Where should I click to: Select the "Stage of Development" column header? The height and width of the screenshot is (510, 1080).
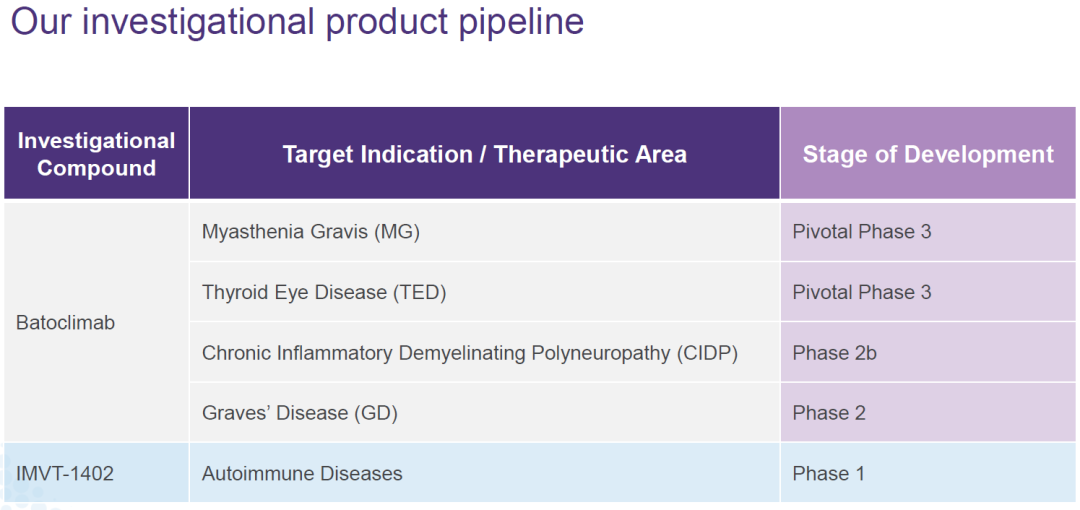coord(928,154)
